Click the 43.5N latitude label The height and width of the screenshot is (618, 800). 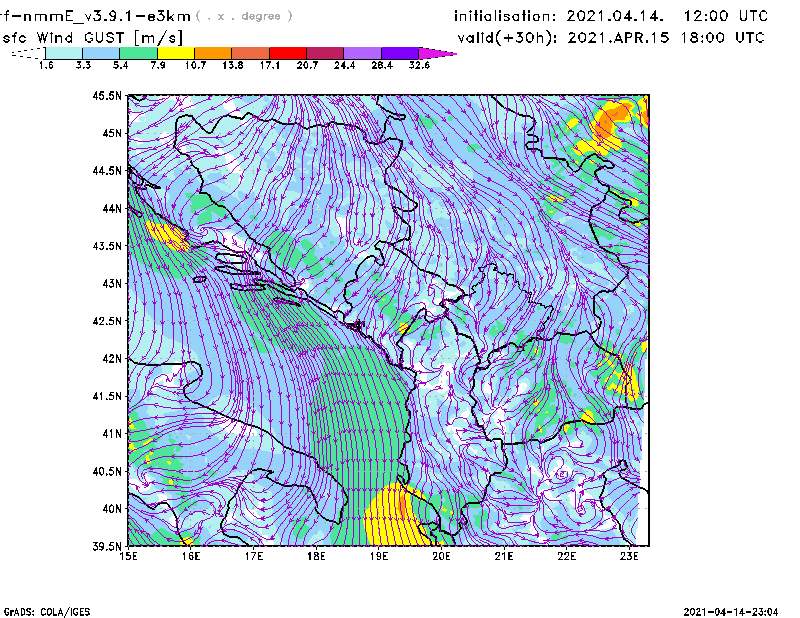click(107, 245)
